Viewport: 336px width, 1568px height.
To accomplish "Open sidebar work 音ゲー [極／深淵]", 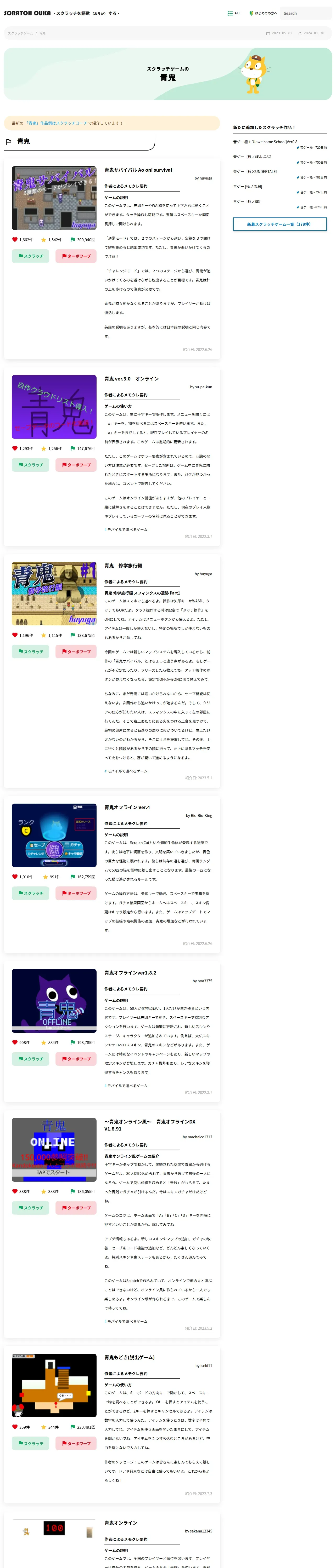I will click(248, 187).
